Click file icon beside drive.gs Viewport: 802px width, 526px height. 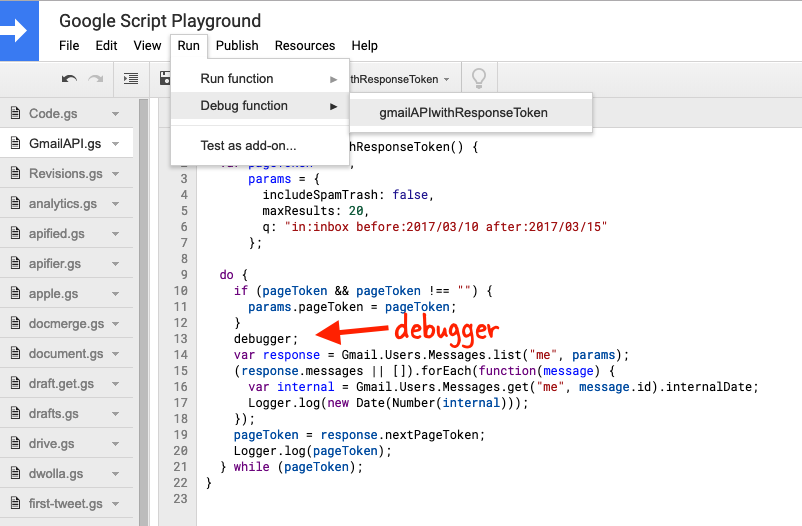[x=15, y=444]
